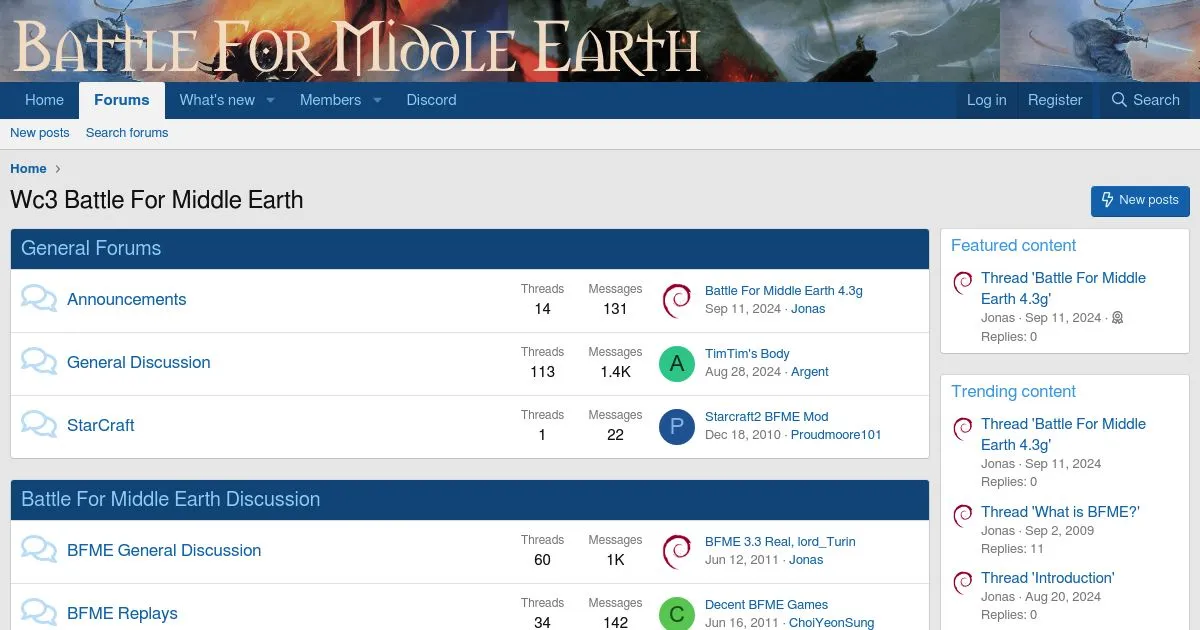
Task: Go to the Home nav tab
Action: coord(44,100)
